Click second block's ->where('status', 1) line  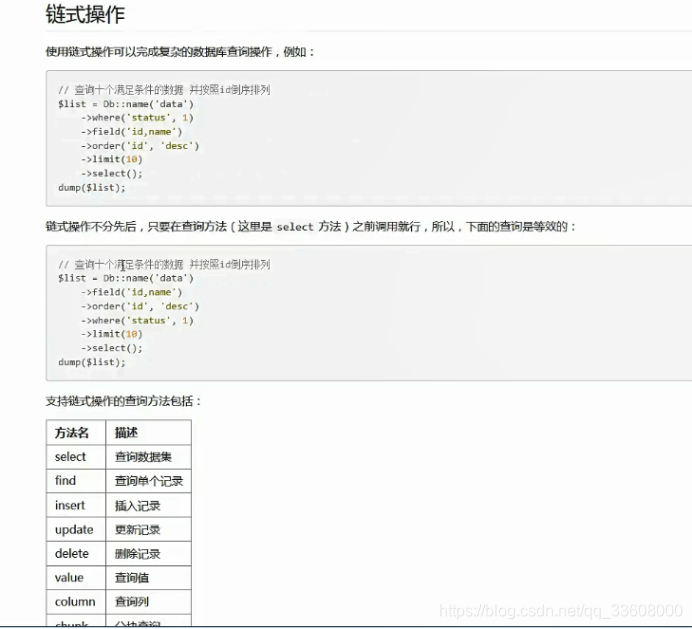tap(137, 320)
